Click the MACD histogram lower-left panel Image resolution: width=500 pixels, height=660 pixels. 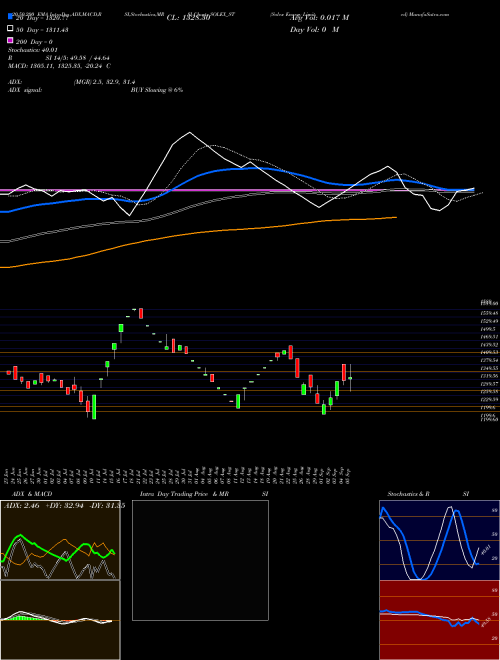tap(60, 620)
